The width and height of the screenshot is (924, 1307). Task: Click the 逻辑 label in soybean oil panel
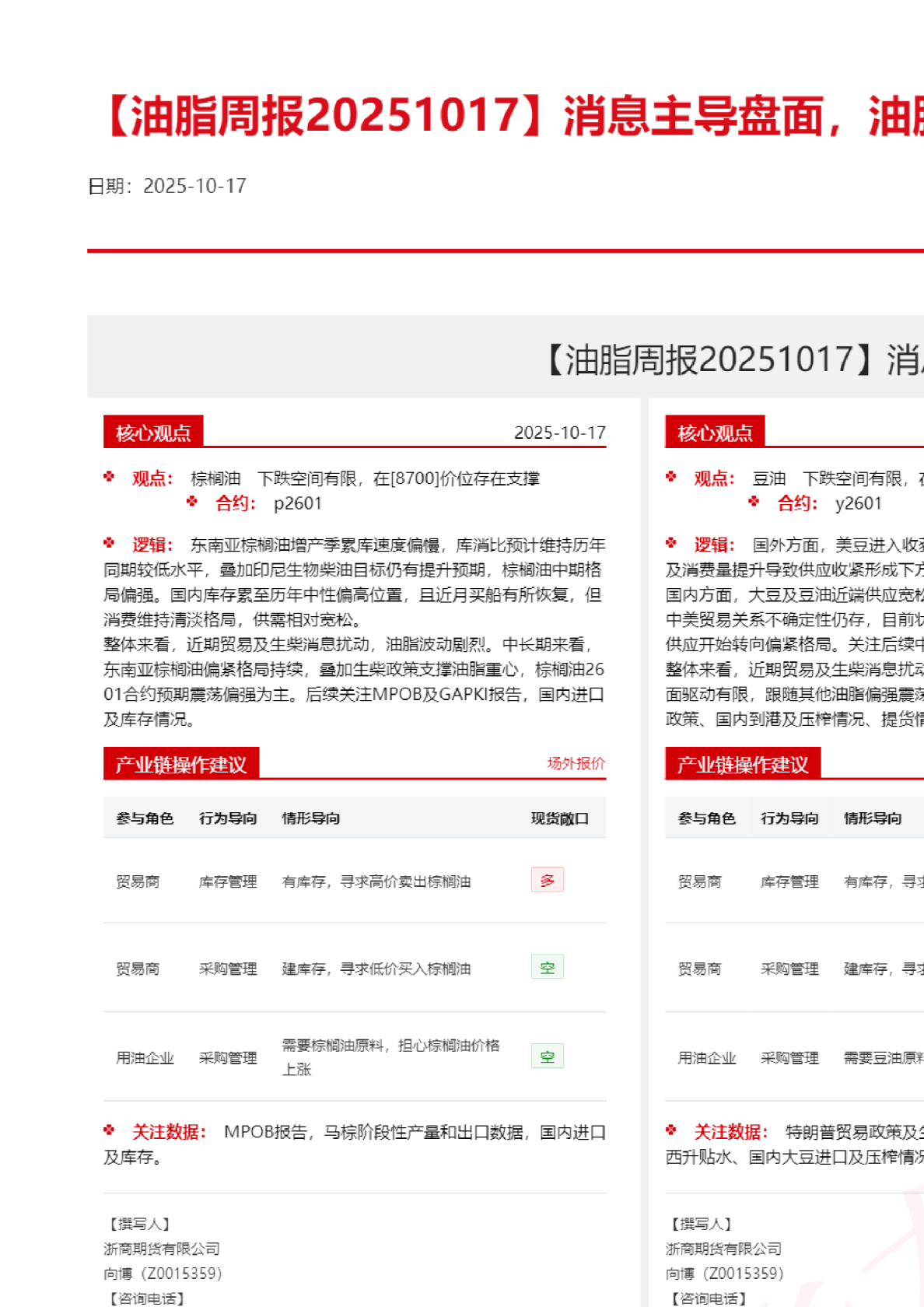(x=714, y=545)
